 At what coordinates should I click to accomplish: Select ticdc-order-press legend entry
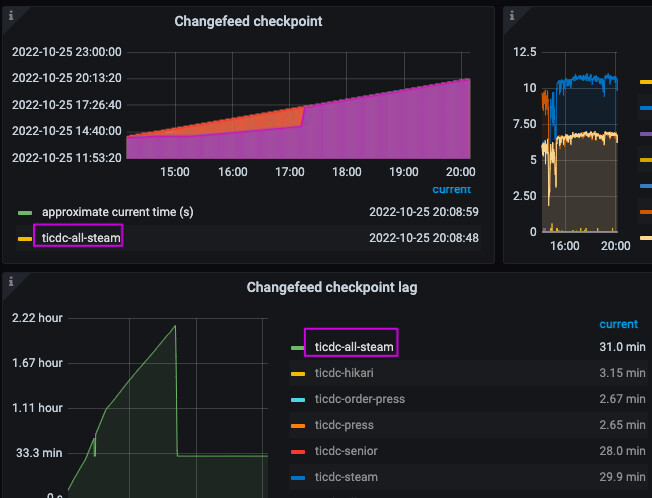coord(360,398)
